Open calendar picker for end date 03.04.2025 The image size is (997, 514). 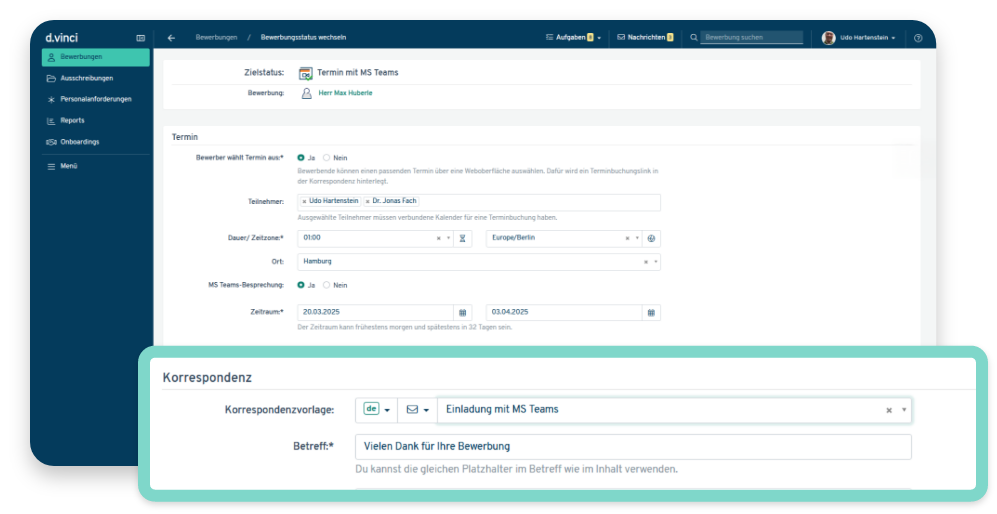pos(651,313)
